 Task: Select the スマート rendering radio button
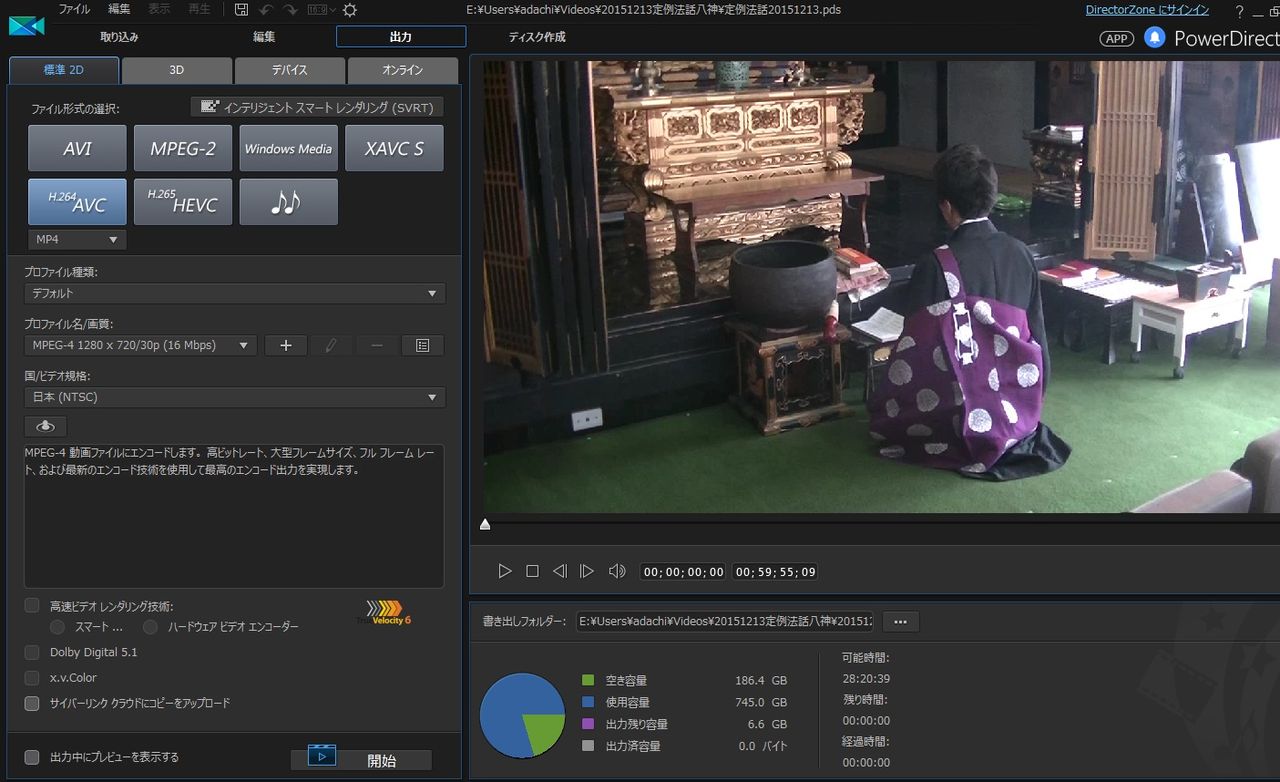(x=57, y=627)
